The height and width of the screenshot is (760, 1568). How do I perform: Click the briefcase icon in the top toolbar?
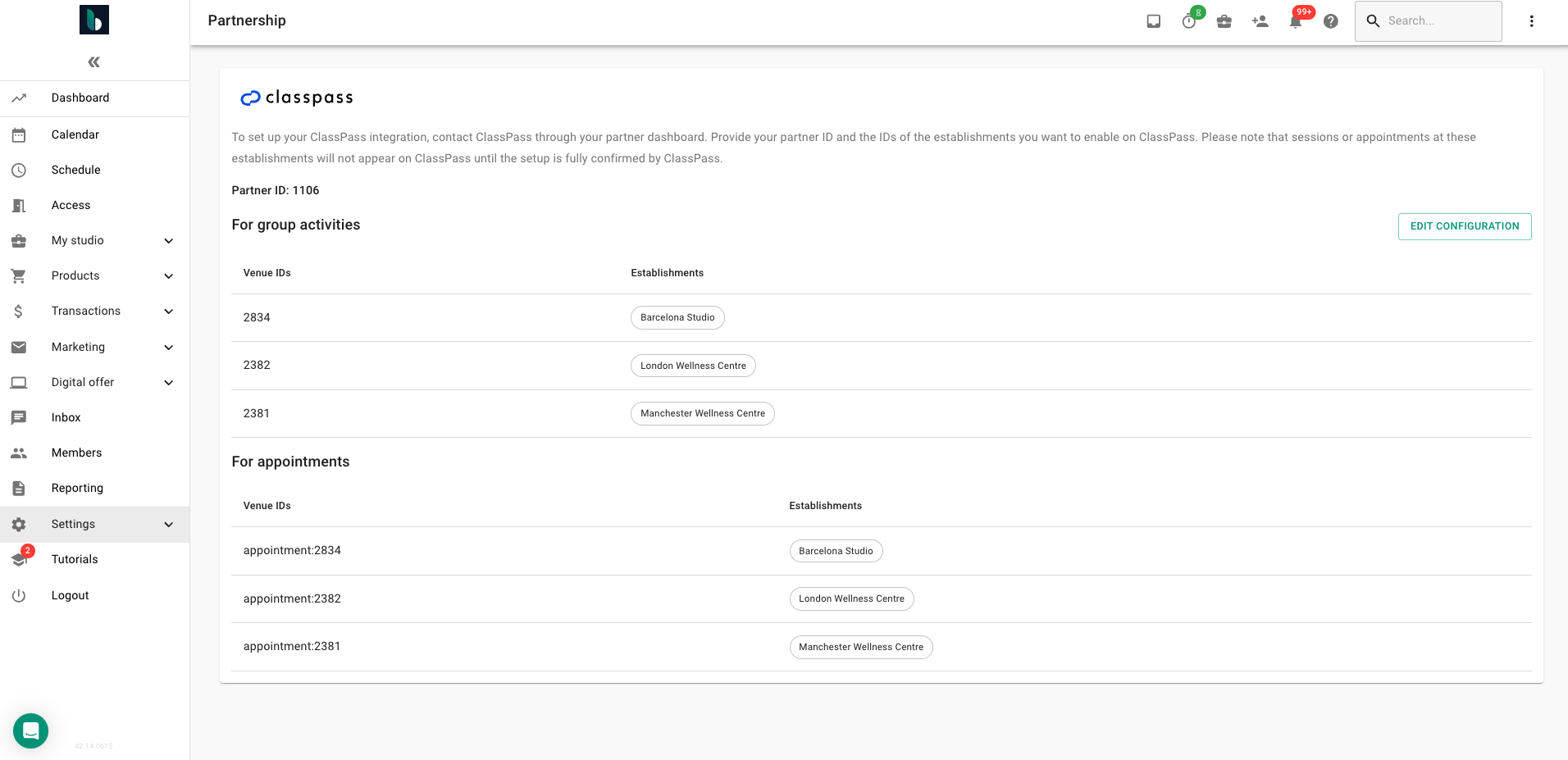pyautogui.click(x=1224, y=21)
